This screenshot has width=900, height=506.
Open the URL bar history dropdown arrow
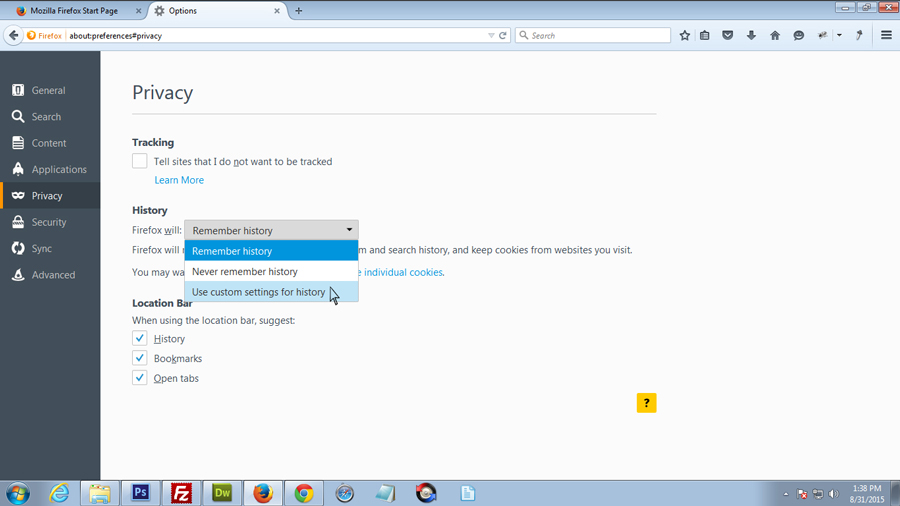click(x=491, y=36)
